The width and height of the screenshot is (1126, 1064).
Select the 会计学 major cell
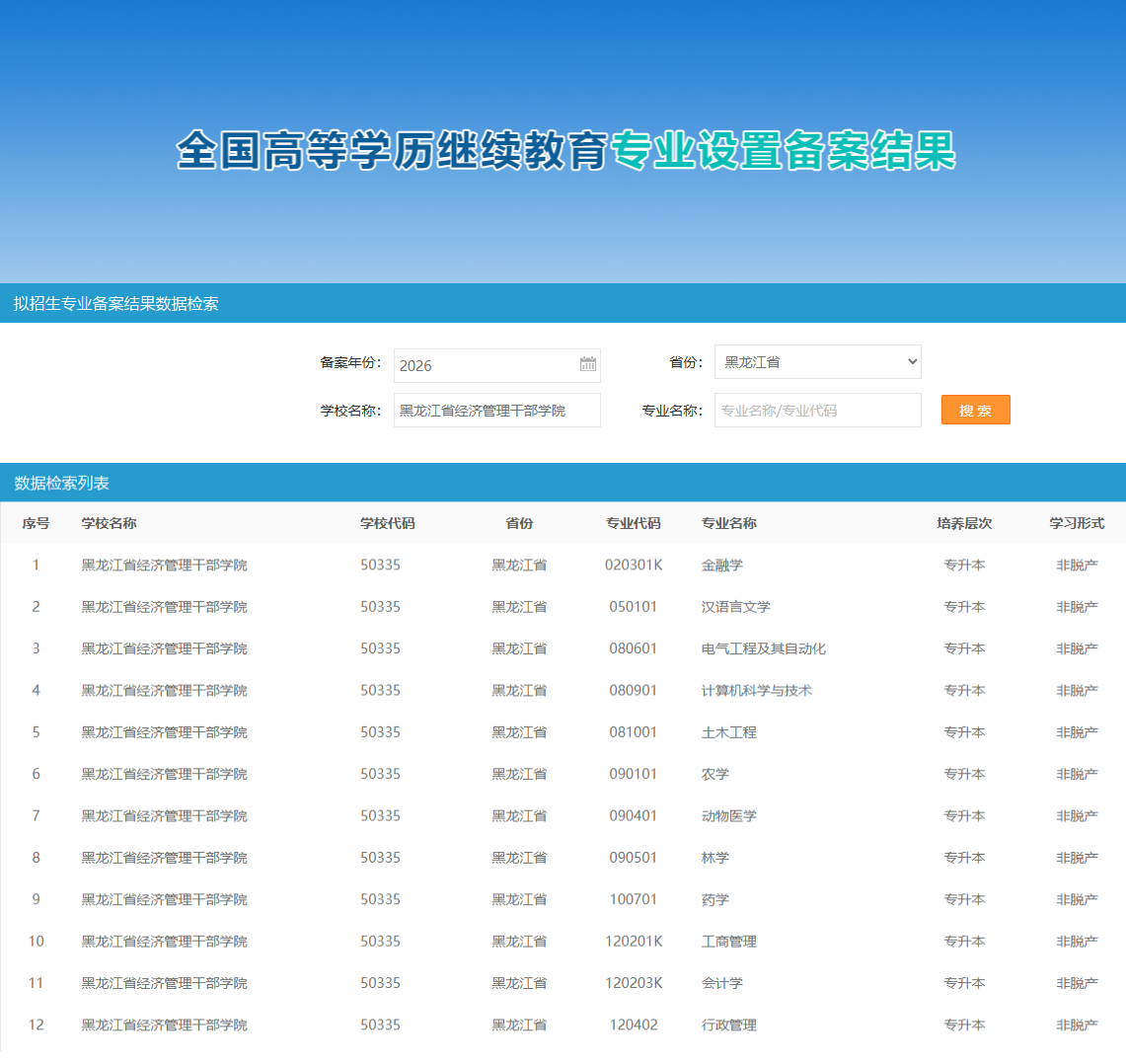coord(721,983)
